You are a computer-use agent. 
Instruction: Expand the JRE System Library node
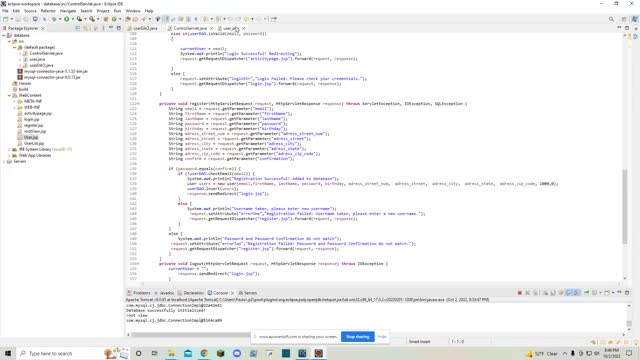(9, 149)
